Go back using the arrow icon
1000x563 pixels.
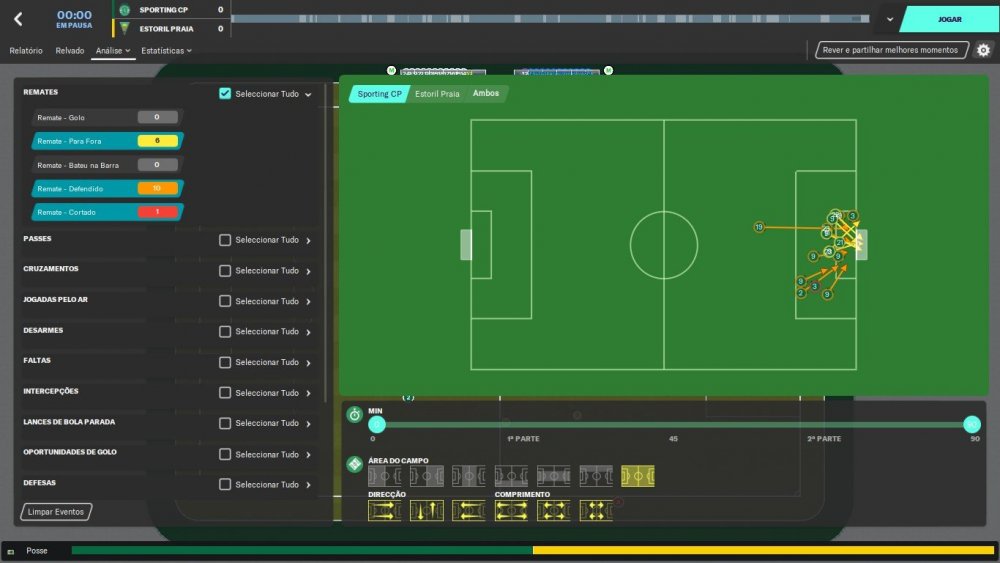point(18,19)
